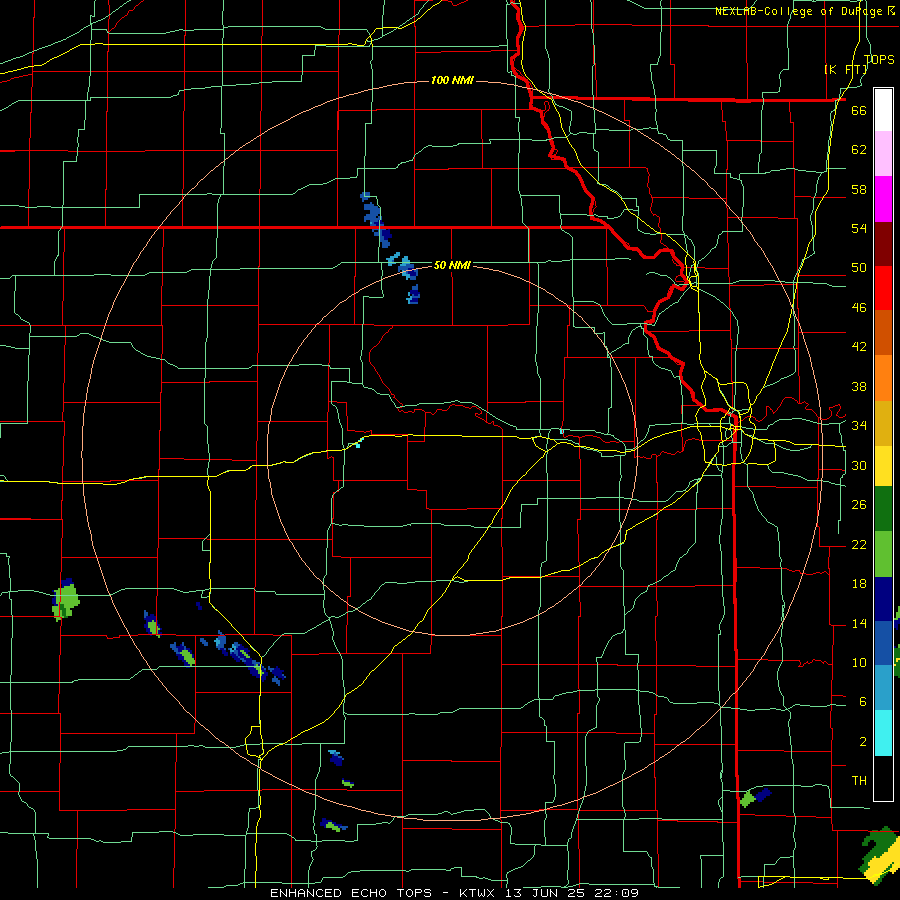Image resolution: width=900 pixels, height=900 pixels.
Task: Click the "22" legend value
Action: (x=859, y=544)
